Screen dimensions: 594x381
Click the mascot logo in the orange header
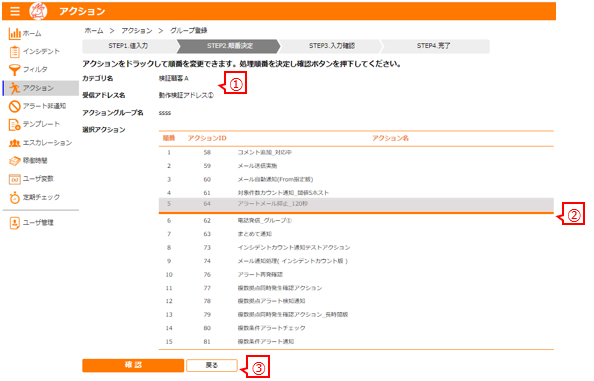[x=38, y=11]
